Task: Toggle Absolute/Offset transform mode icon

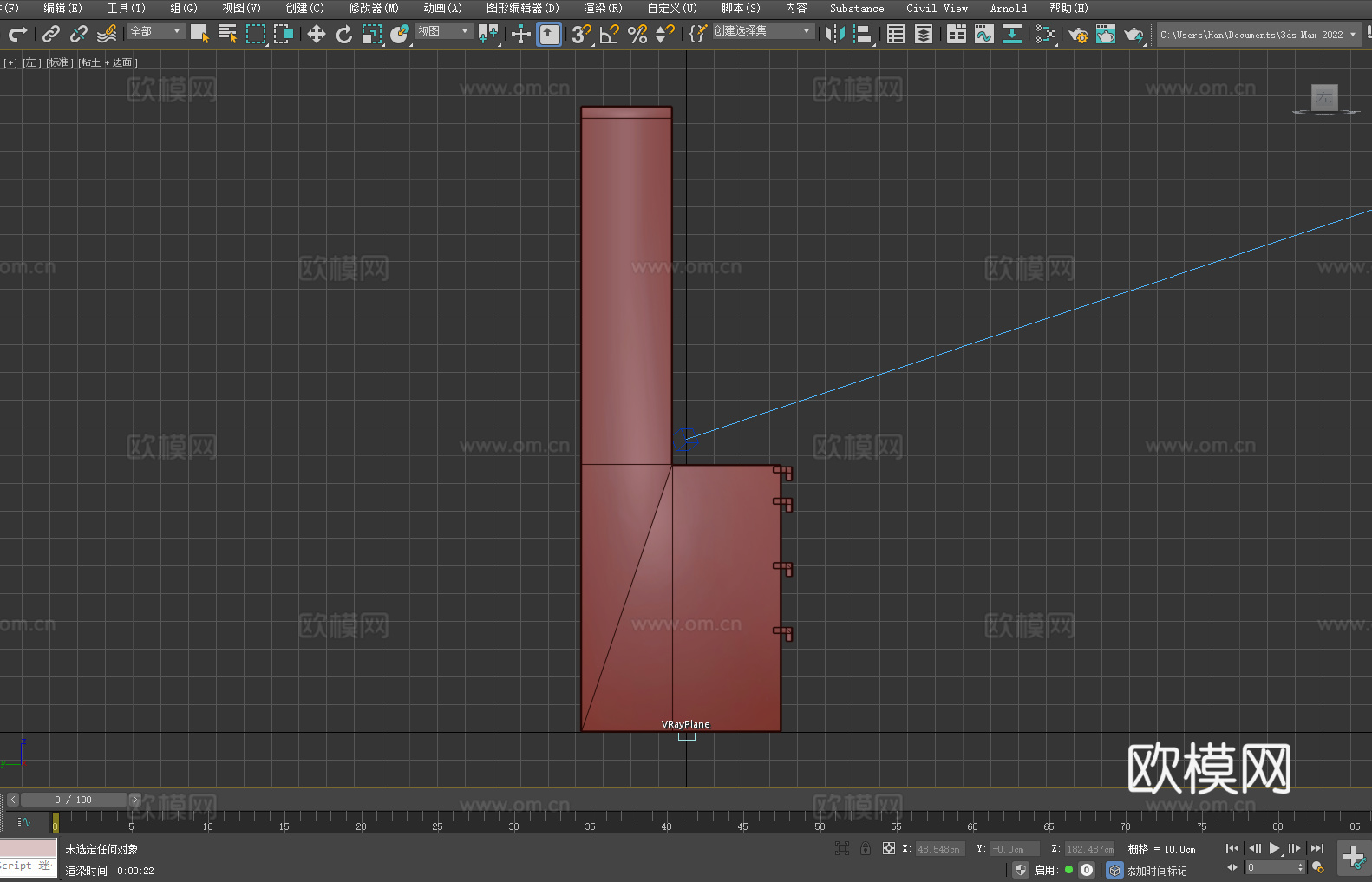Action: [889, 848]
